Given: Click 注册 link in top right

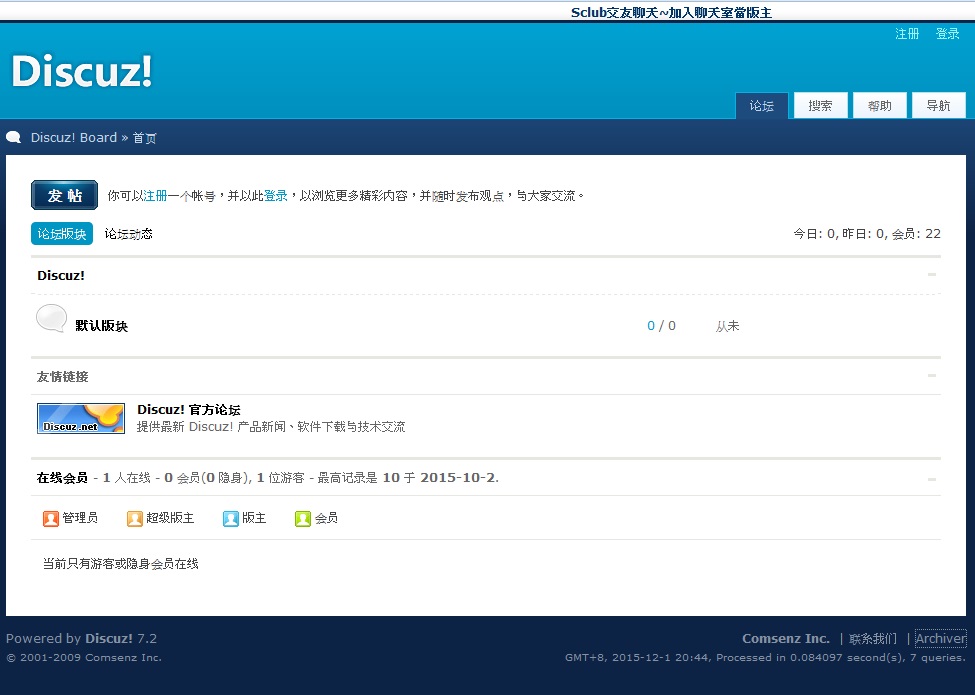Looking at the screenshot, I should [907, 34].
